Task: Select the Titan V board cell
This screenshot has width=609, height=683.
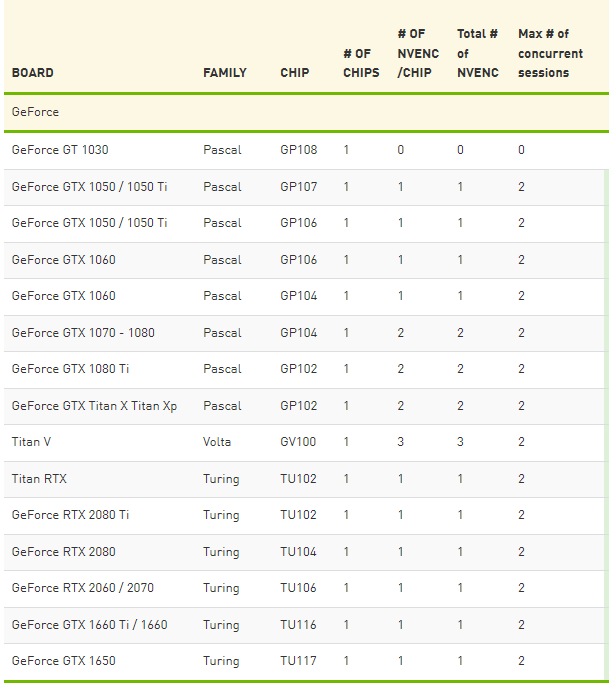Action: [31, 442]
